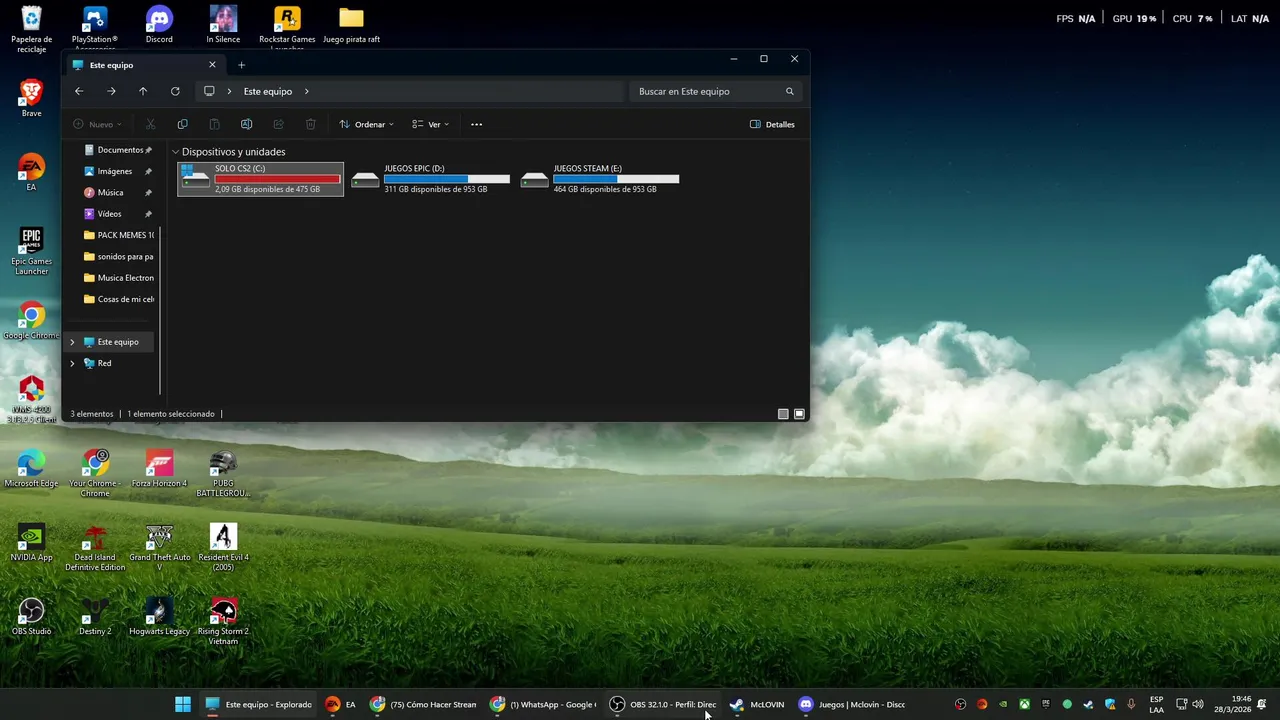The image size is (1280, 720).
Task: Select JUEGOS STEAM (E:) drive
Action: click(x=600, y=179)
